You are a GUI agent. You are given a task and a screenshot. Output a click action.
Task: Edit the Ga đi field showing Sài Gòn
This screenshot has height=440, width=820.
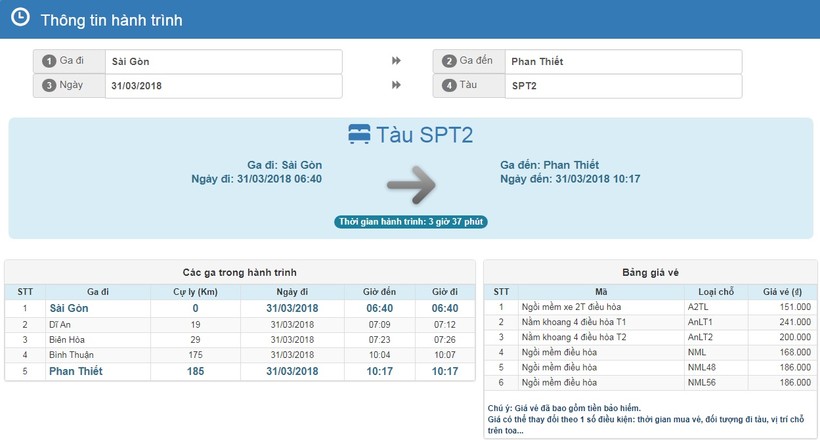point(223,62)
